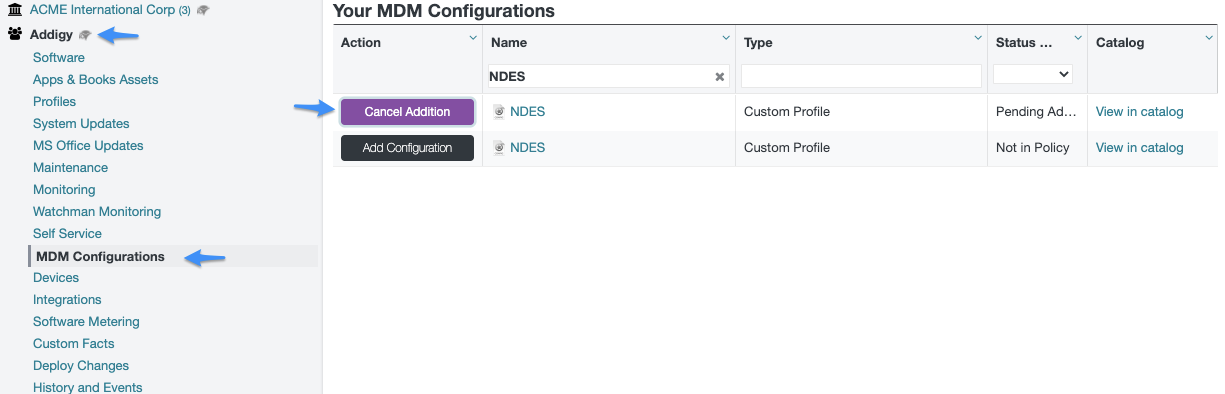Open the Name column menu chevron
Screen dimensions: 1225x394
pos(726,38)
